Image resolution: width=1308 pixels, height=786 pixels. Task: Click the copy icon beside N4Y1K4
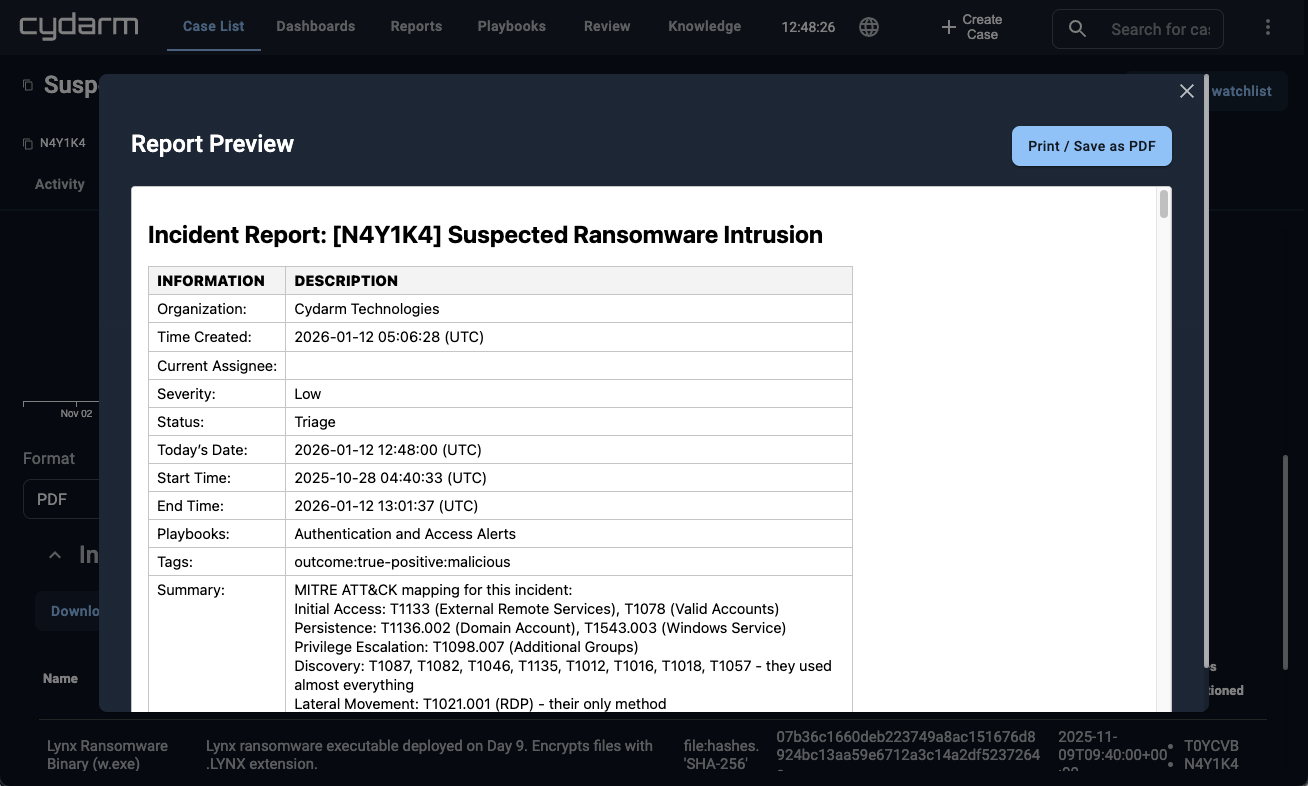pos(28,143)
